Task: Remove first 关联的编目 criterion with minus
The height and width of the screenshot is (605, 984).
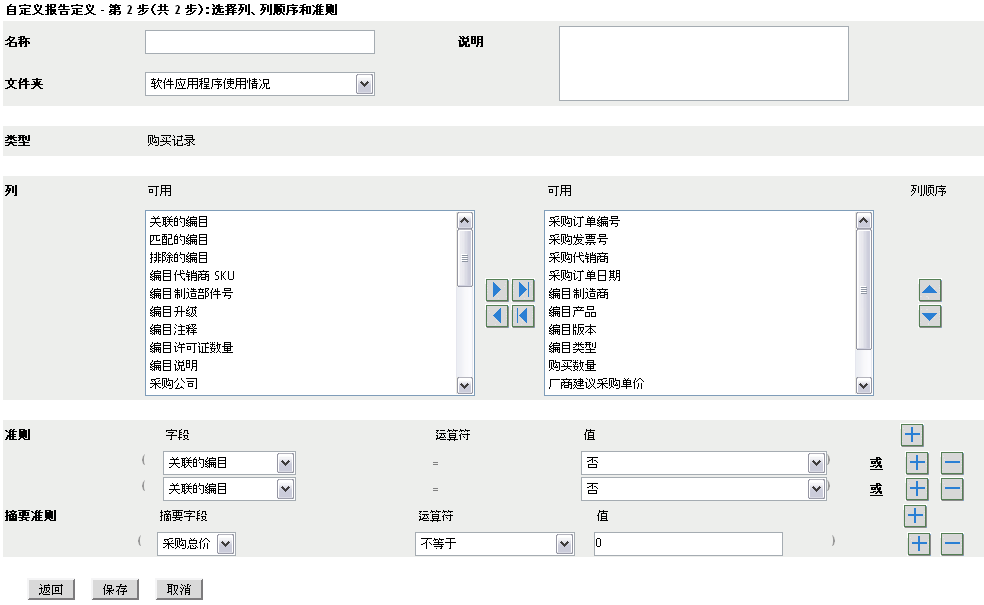Action: (952, 463)
